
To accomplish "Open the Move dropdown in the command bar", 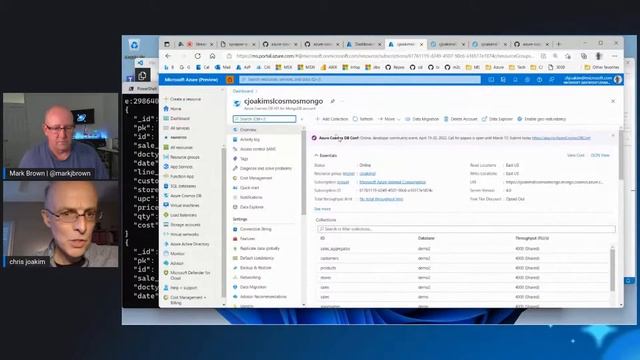I will 389,119.
